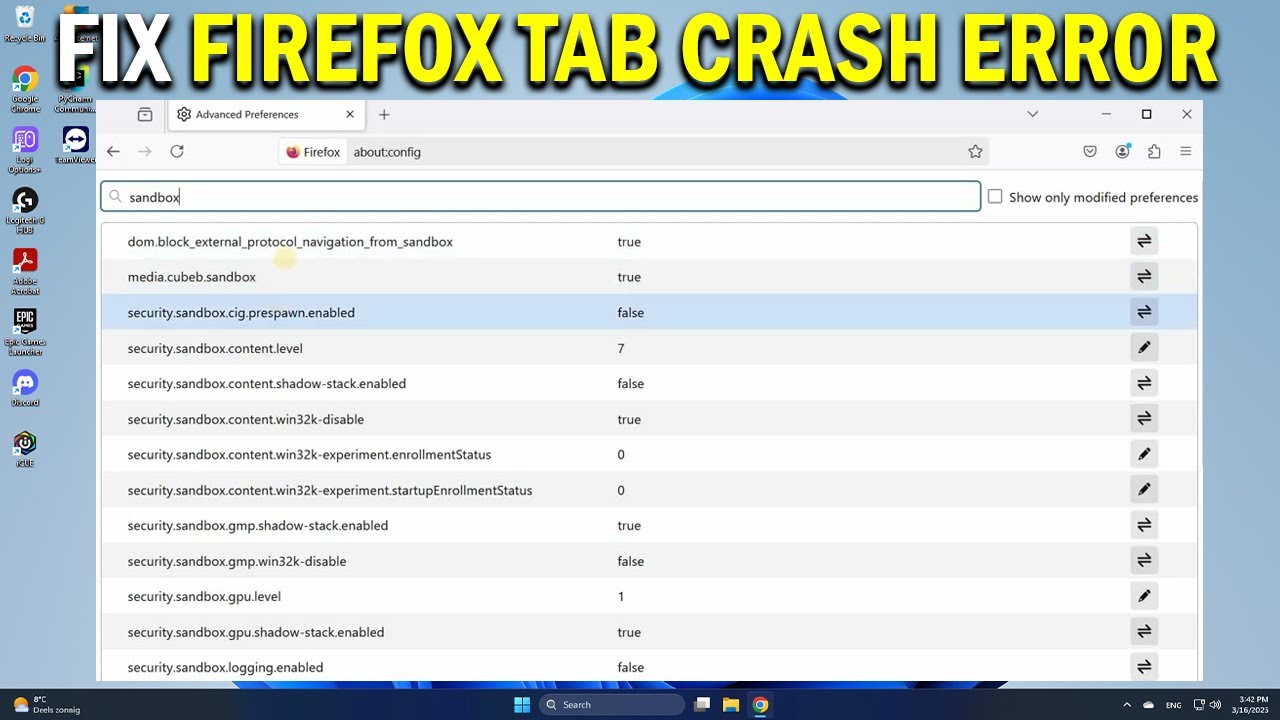The height and width of the screenshot is (720, 1280).
Task: Expand the system tray hidden icons chevron
Action: (x=1127, y=705)
